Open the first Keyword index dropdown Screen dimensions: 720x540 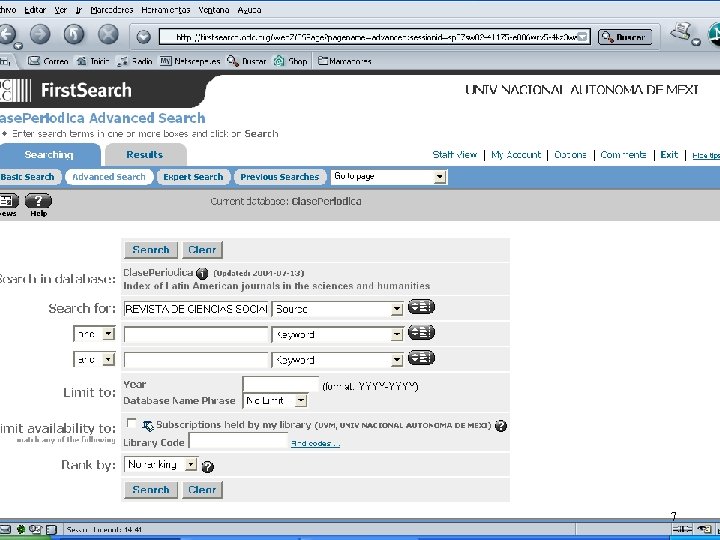[x=338, y=335]
